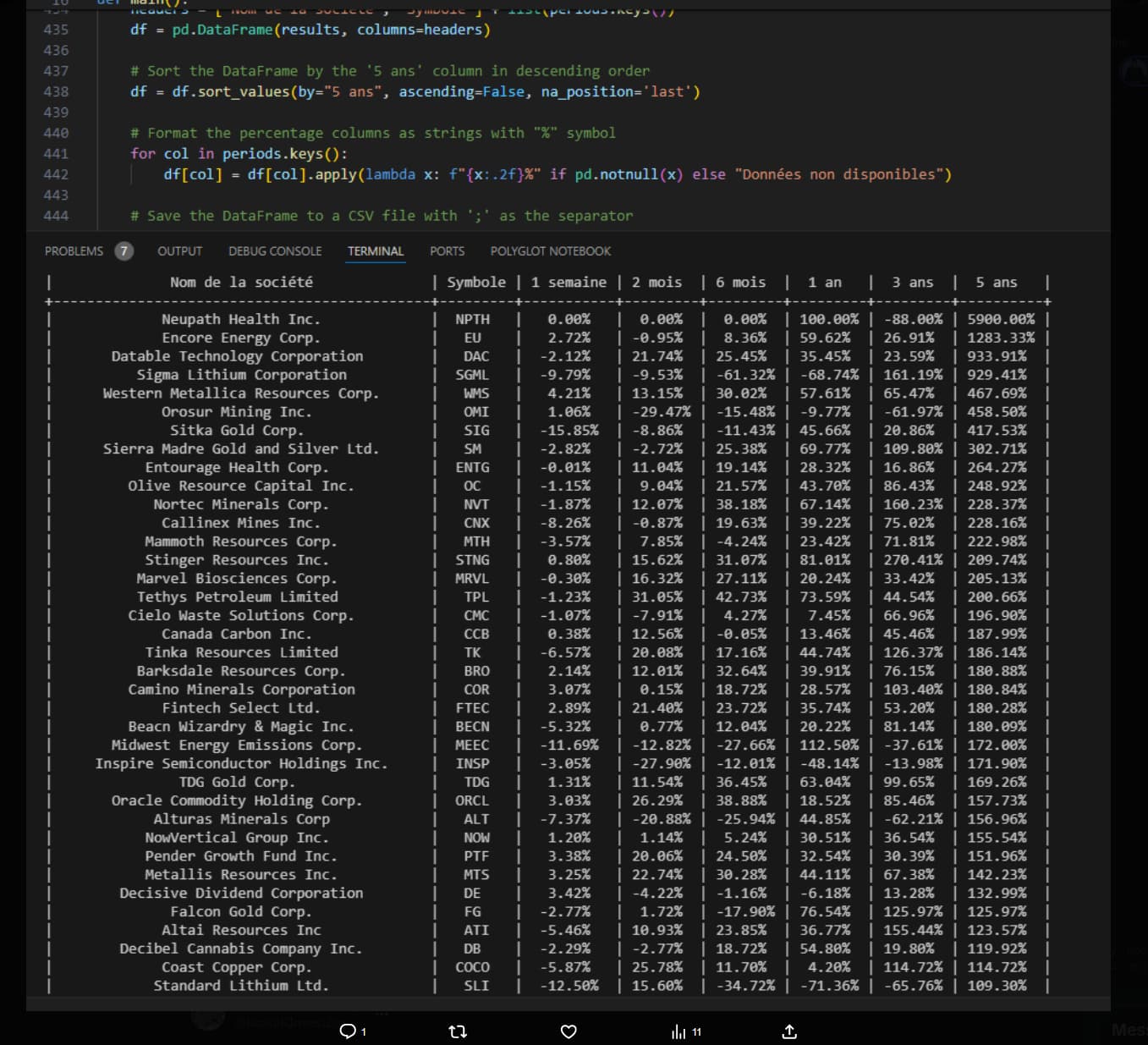Click the '1 an' column header
1148x1045 pixels.
[825, 282]
